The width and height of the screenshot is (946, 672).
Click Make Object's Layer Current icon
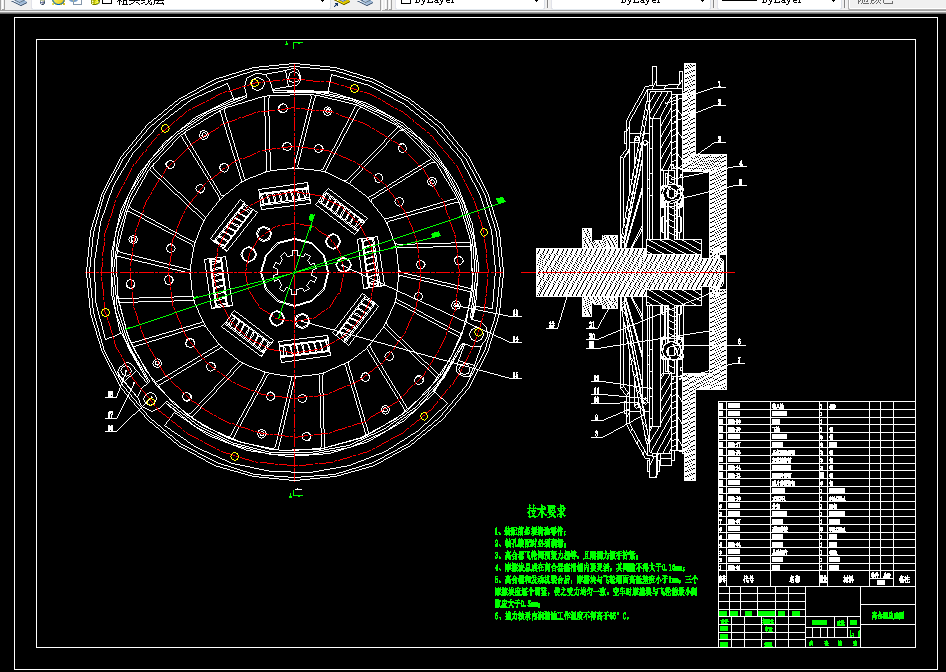(x=342, y=2)
